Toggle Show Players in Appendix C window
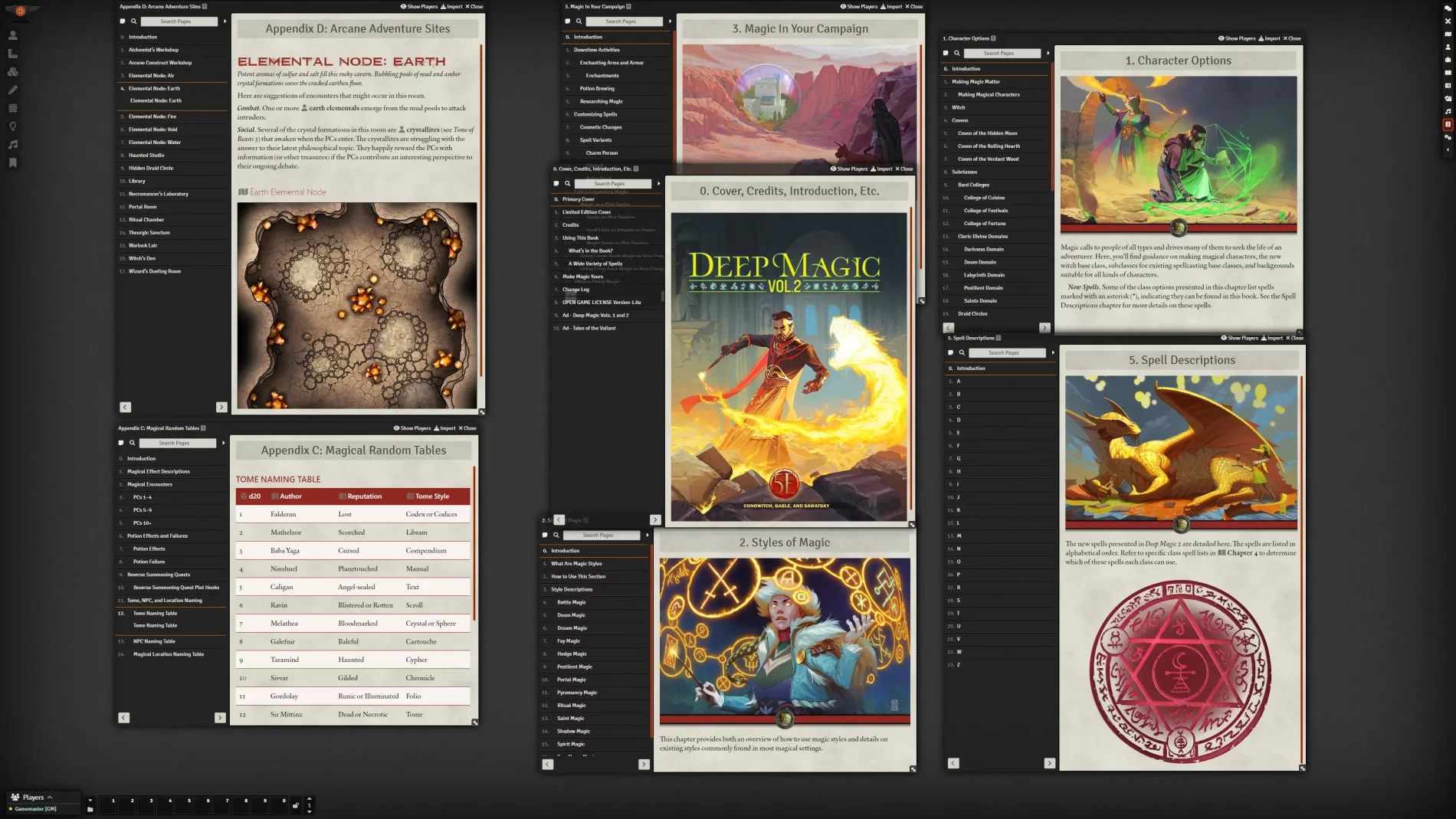The image size is (1456, 819). click(x=412, y=428)
